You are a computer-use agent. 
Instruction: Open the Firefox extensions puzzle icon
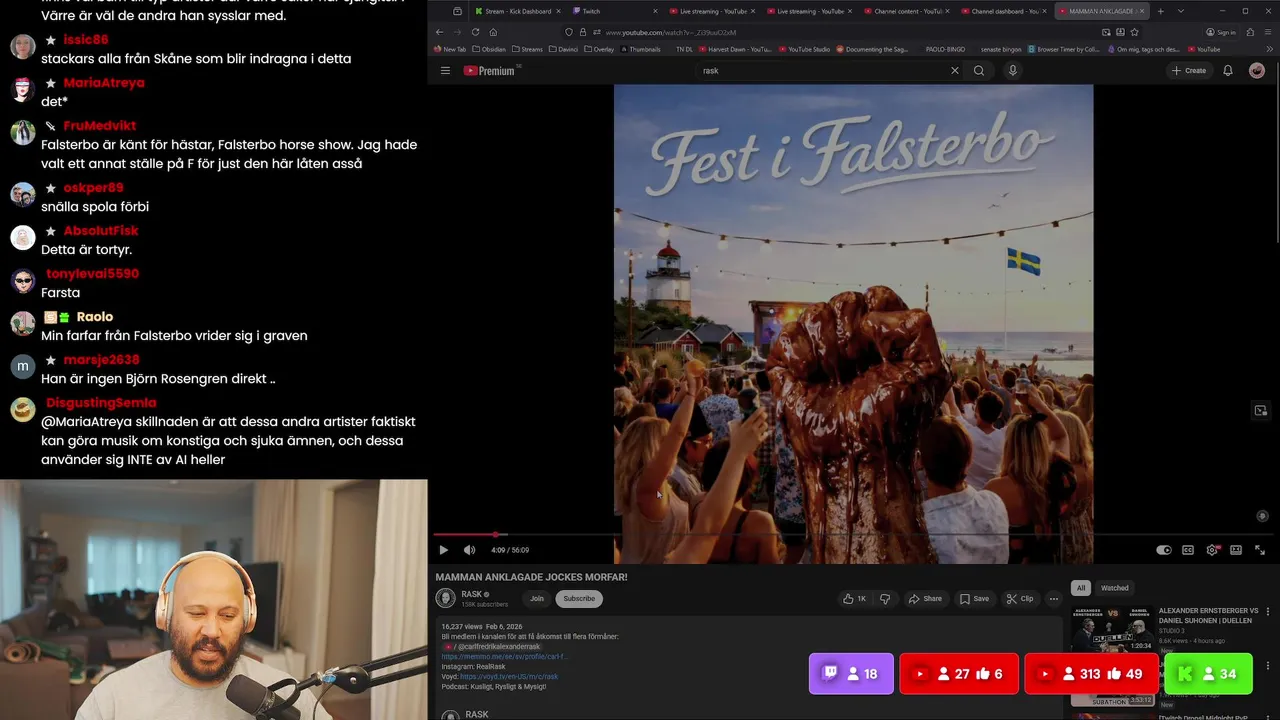(1250, 32)
